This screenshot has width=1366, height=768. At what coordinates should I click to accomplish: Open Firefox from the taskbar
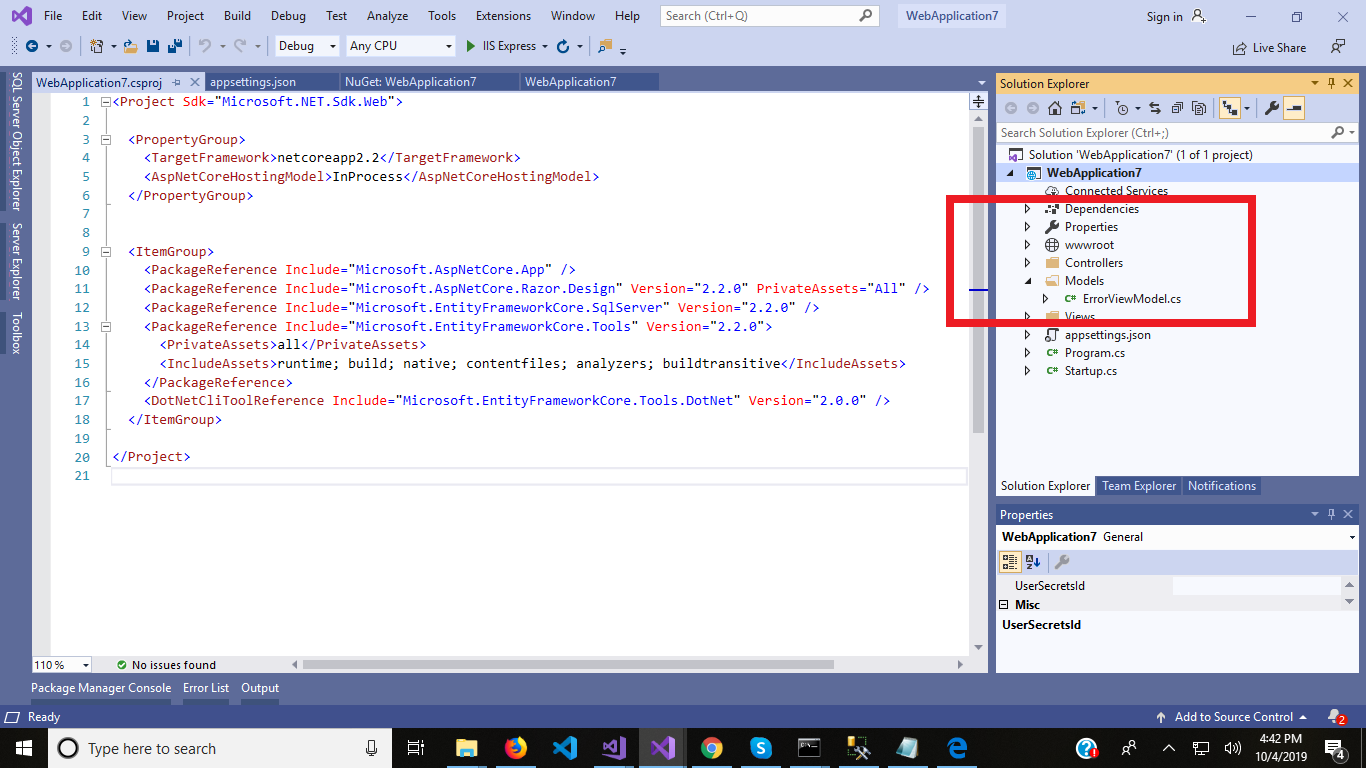(516, 748)
